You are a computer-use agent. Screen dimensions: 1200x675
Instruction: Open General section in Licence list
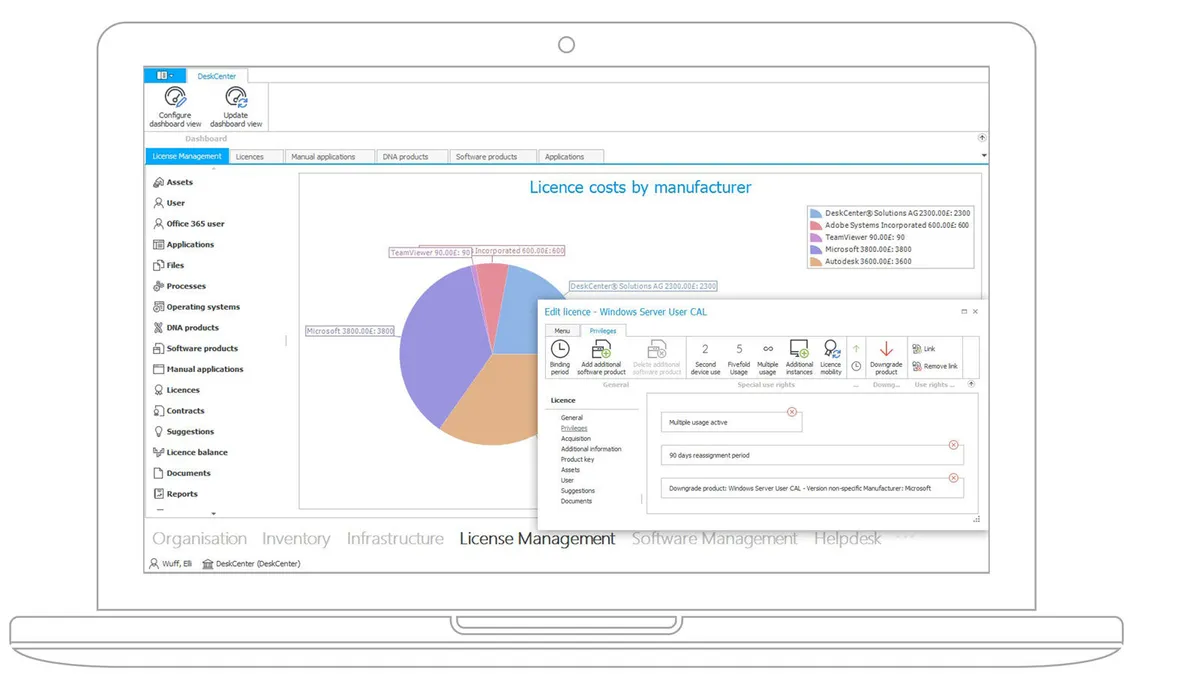click(x=572, y=418)
